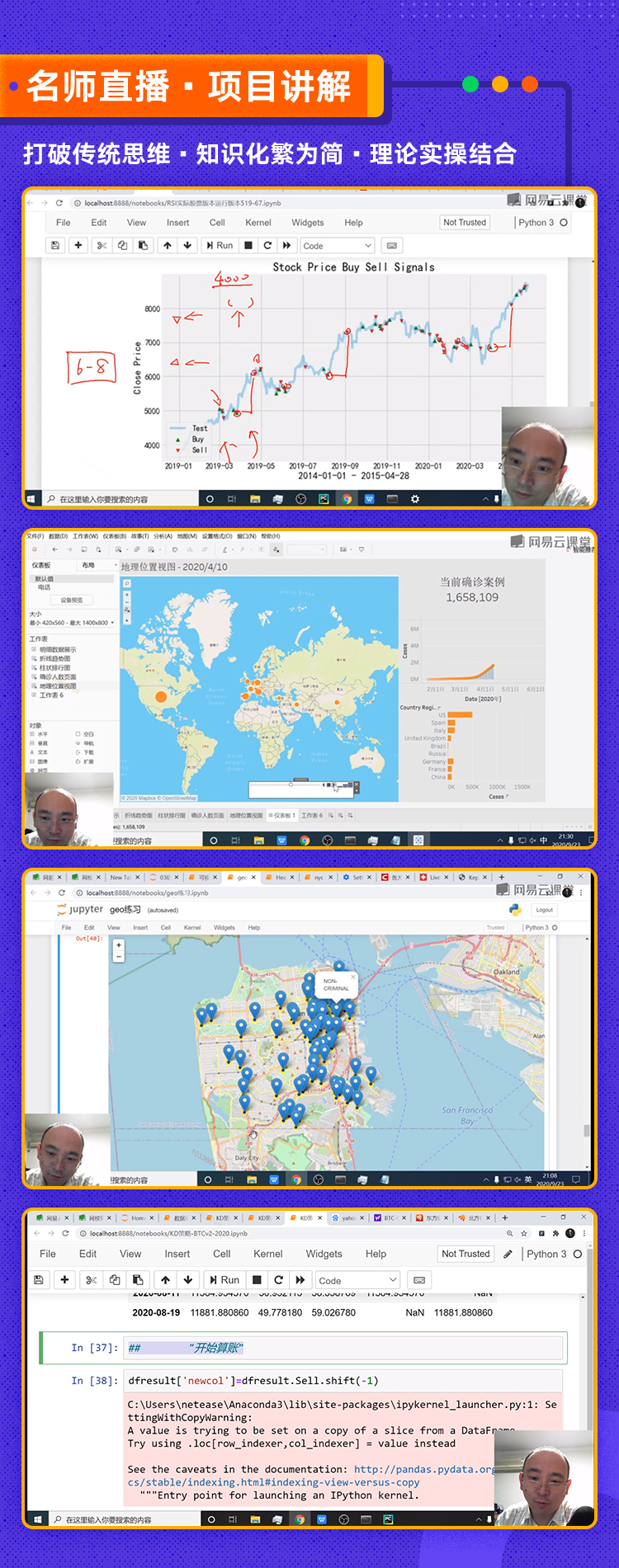
Task: Switch to the BTC browser tab
Action: tap(390, 1217)
